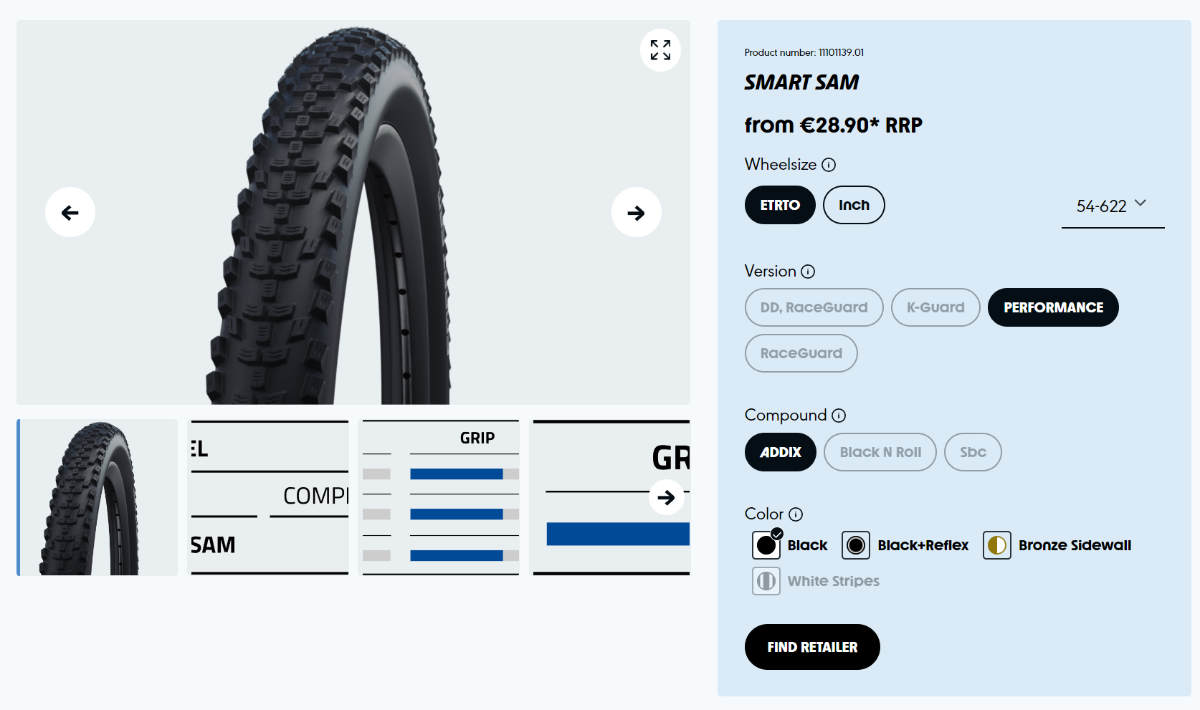
Task: Show info about Wheelsize
Action: point(829,165)
